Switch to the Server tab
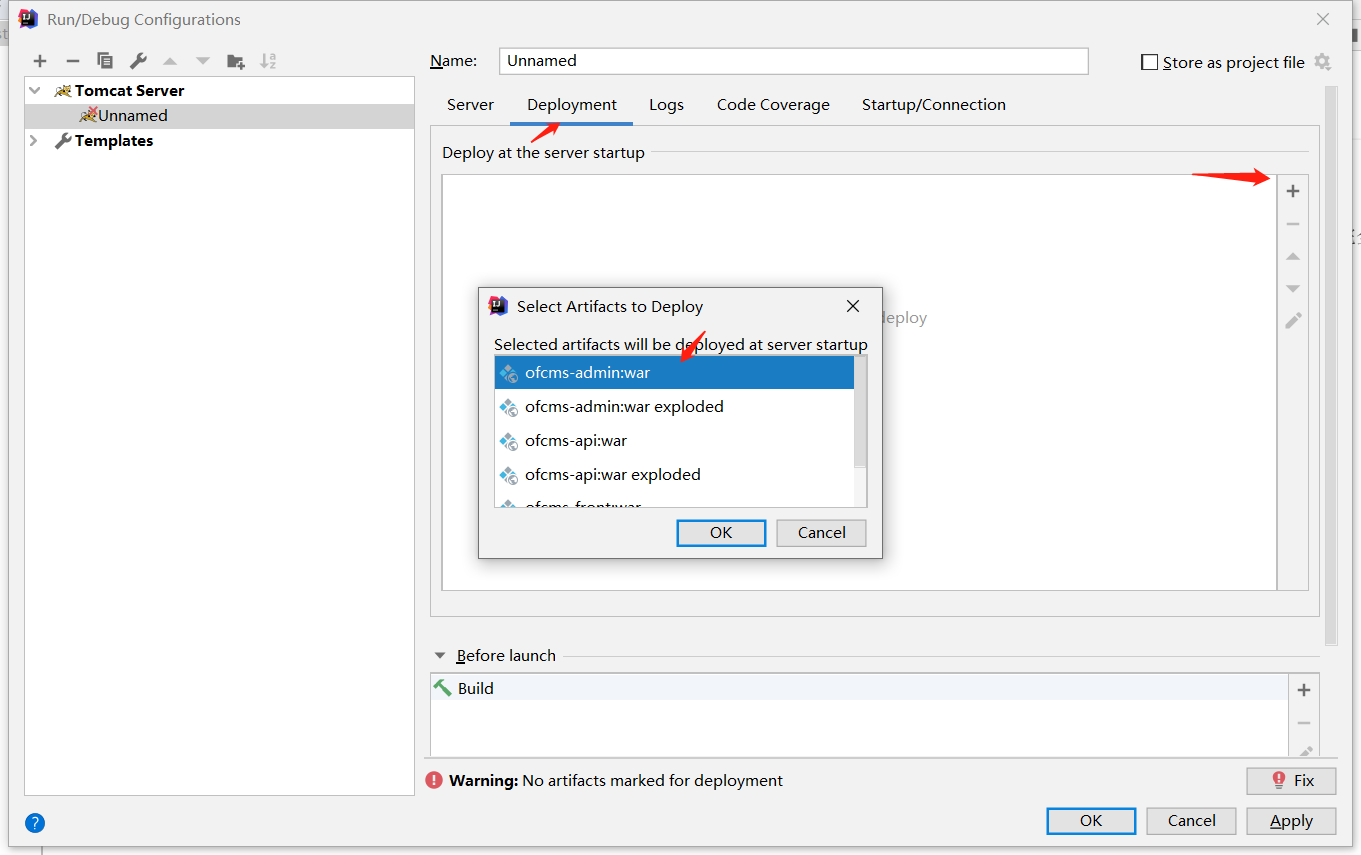Viewport: 1361px width, 855px height. click(x=470, y=105)
